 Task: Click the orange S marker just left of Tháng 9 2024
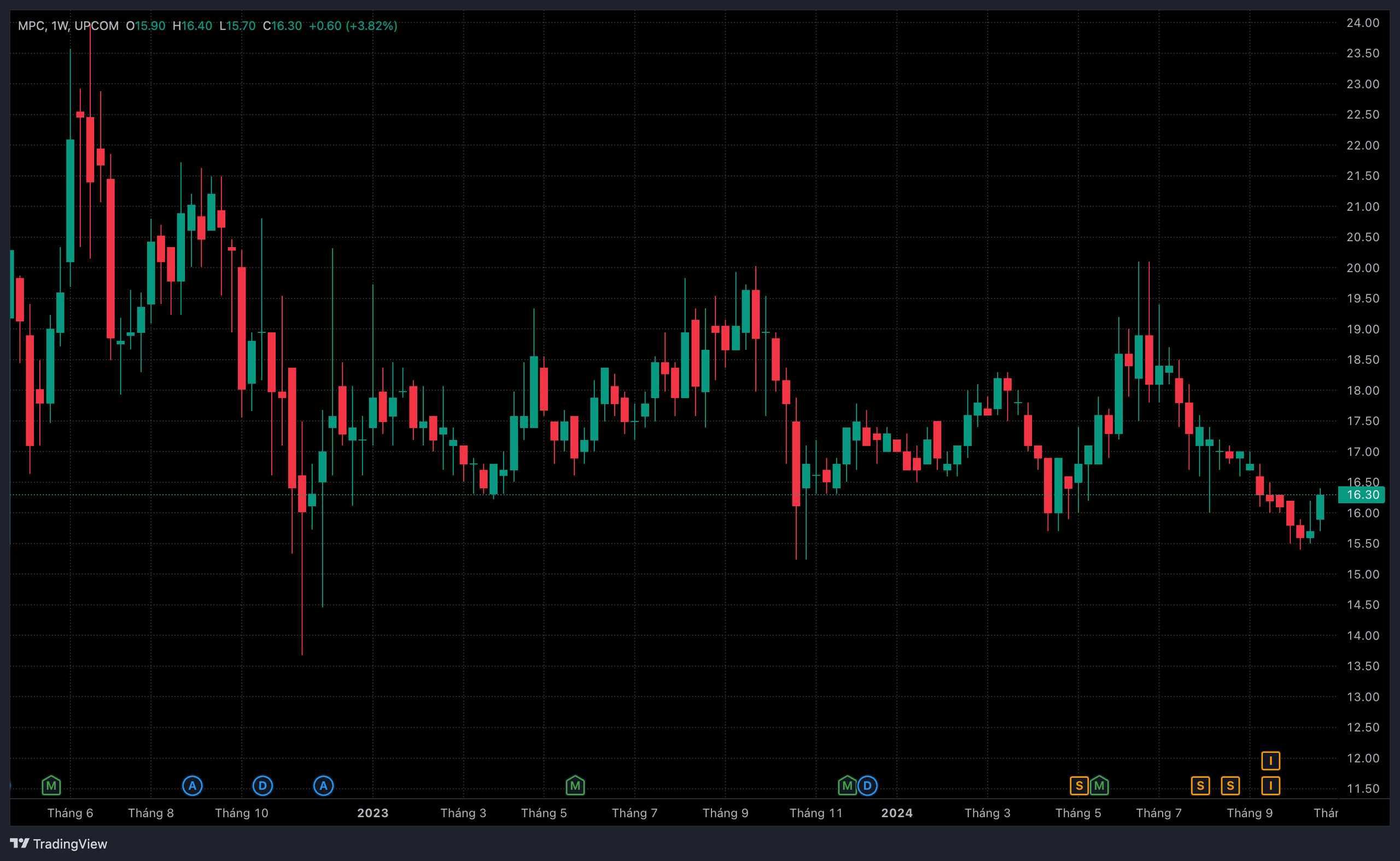(x=1230, y=786)
